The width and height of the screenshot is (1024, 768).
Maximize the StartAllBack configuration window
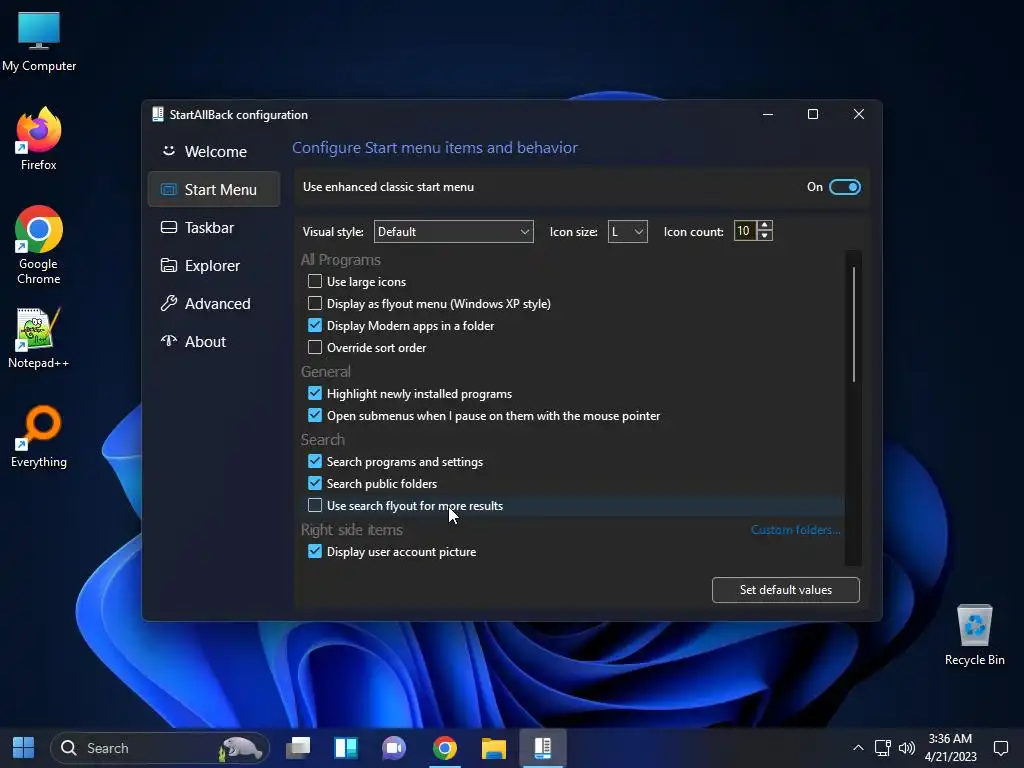pyautogui.click(x=812, y=114)
